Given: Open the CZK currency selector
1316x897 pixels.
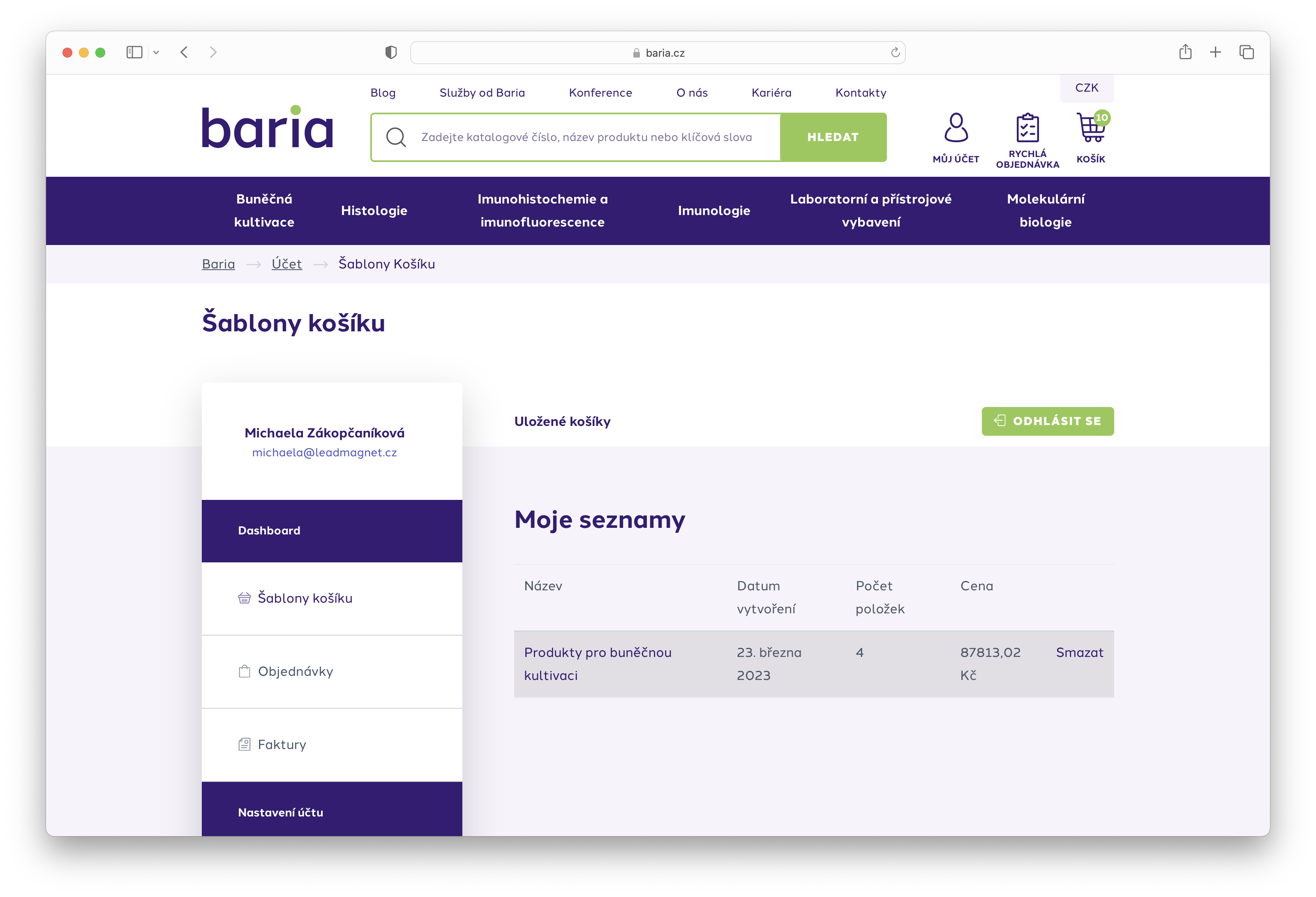Looking at the screenshot, I should pos(1087,88).
